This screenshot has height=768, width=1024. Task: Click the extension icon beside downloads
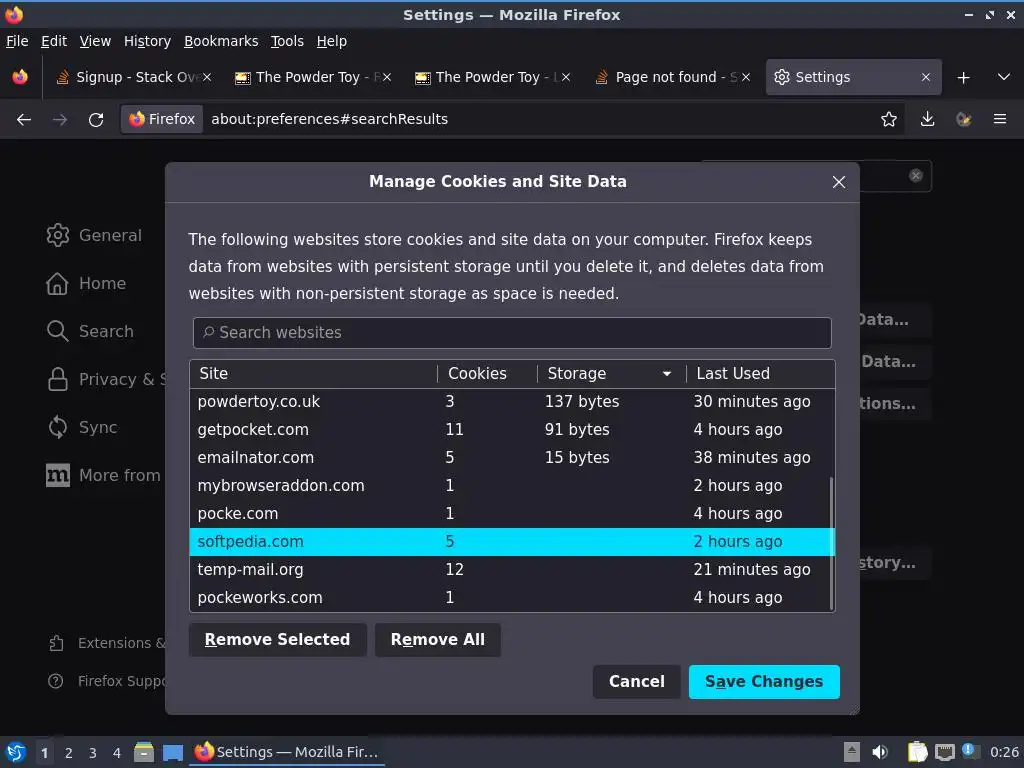tap(963, 120)
